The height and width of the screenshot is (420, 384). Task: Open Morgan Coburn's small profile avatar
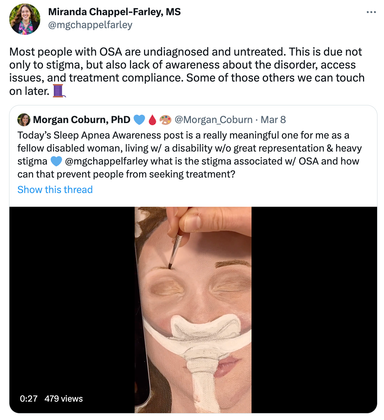tap(24, 120)
